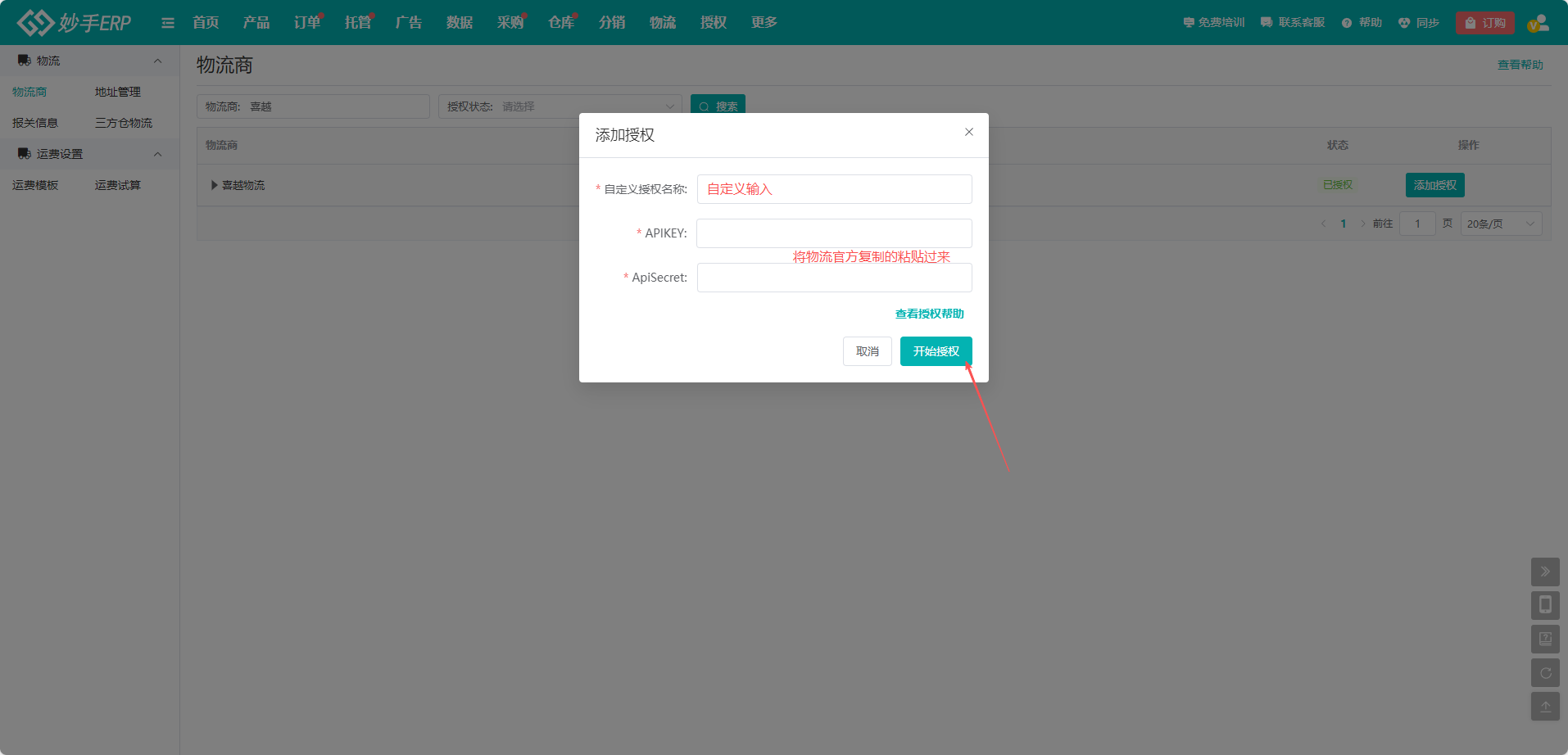
Task: Open the user avatar in the header
Action: (x=1538, y=23)
